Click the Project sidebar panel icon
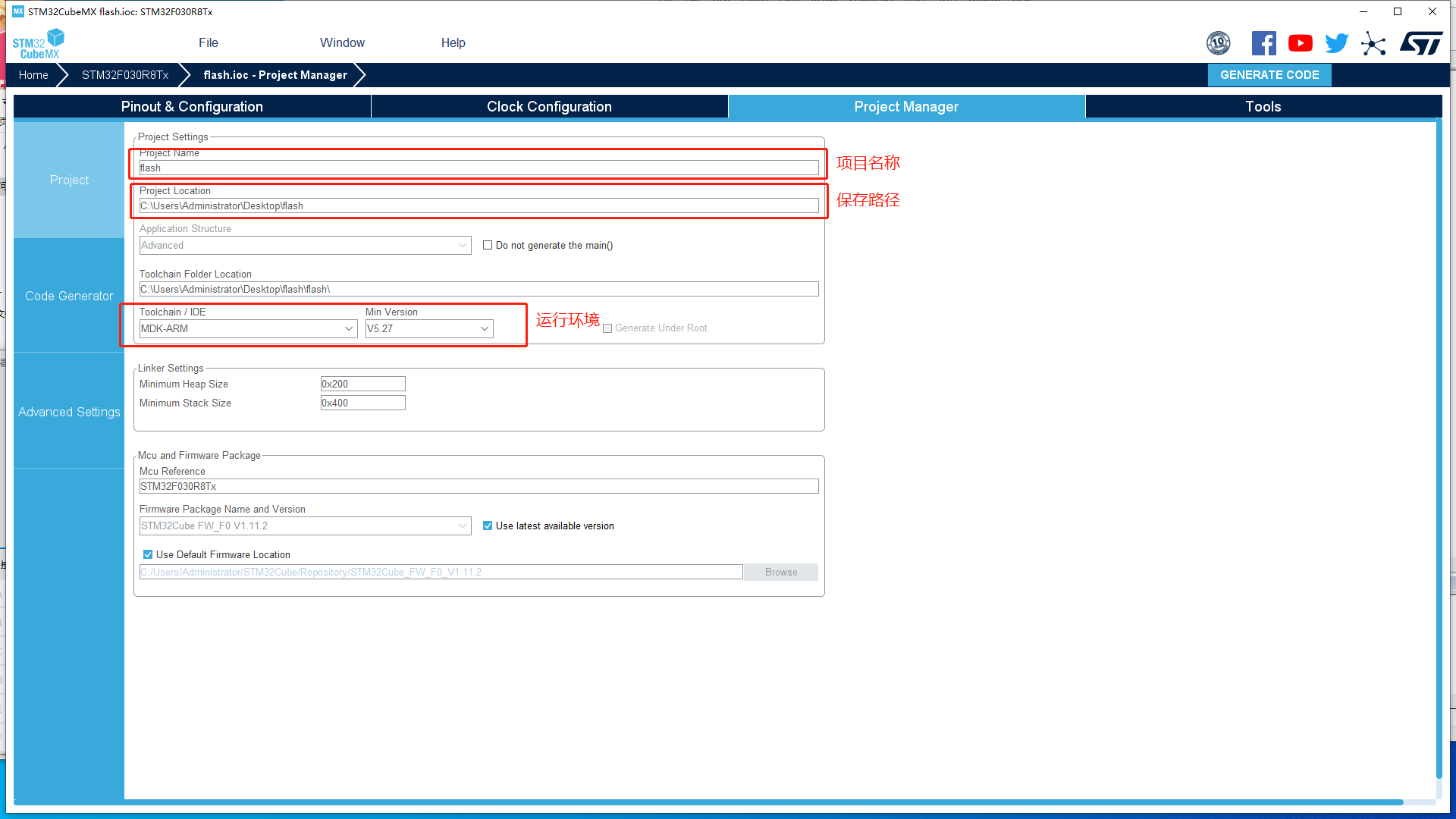Image resolution: width=1456 pixels, height=819 pixels. 68,179
